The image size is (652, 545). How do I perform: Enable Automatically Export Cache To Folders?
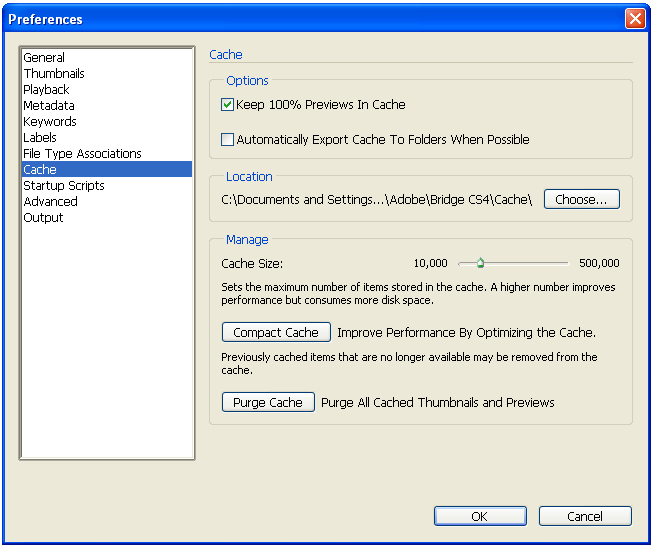(x=228, y=140)
